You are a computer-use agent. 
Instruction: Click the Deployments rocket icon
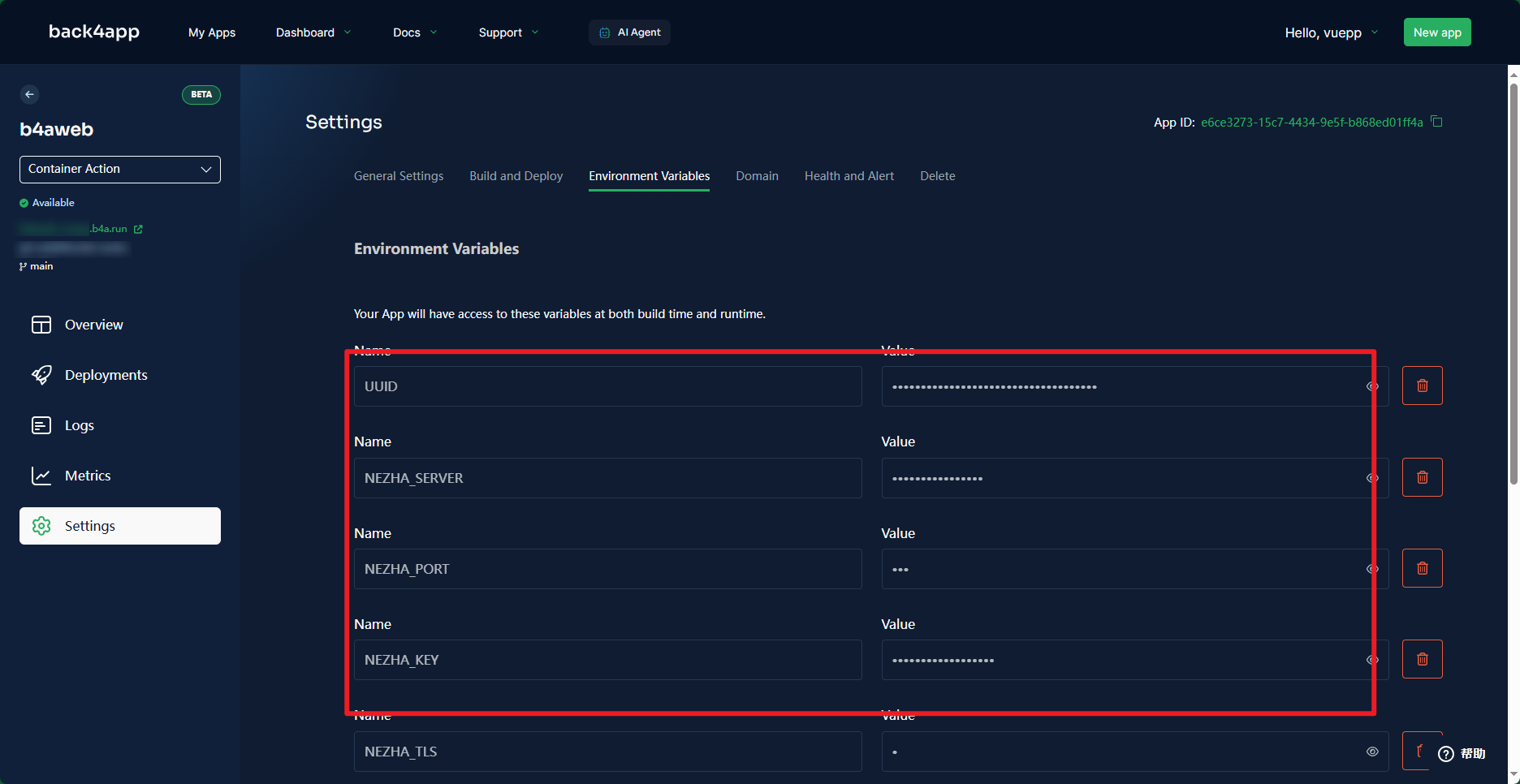[x=41, y=375]
